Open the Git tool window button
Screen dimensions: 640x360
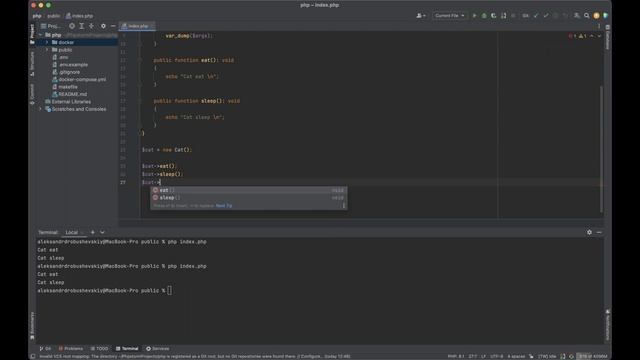click(45, 349)
